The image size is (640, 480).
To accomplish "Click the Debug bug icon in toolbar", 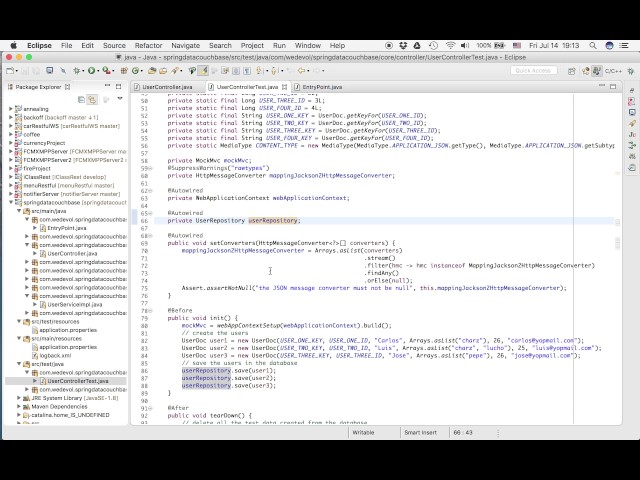I will (76, 71).
